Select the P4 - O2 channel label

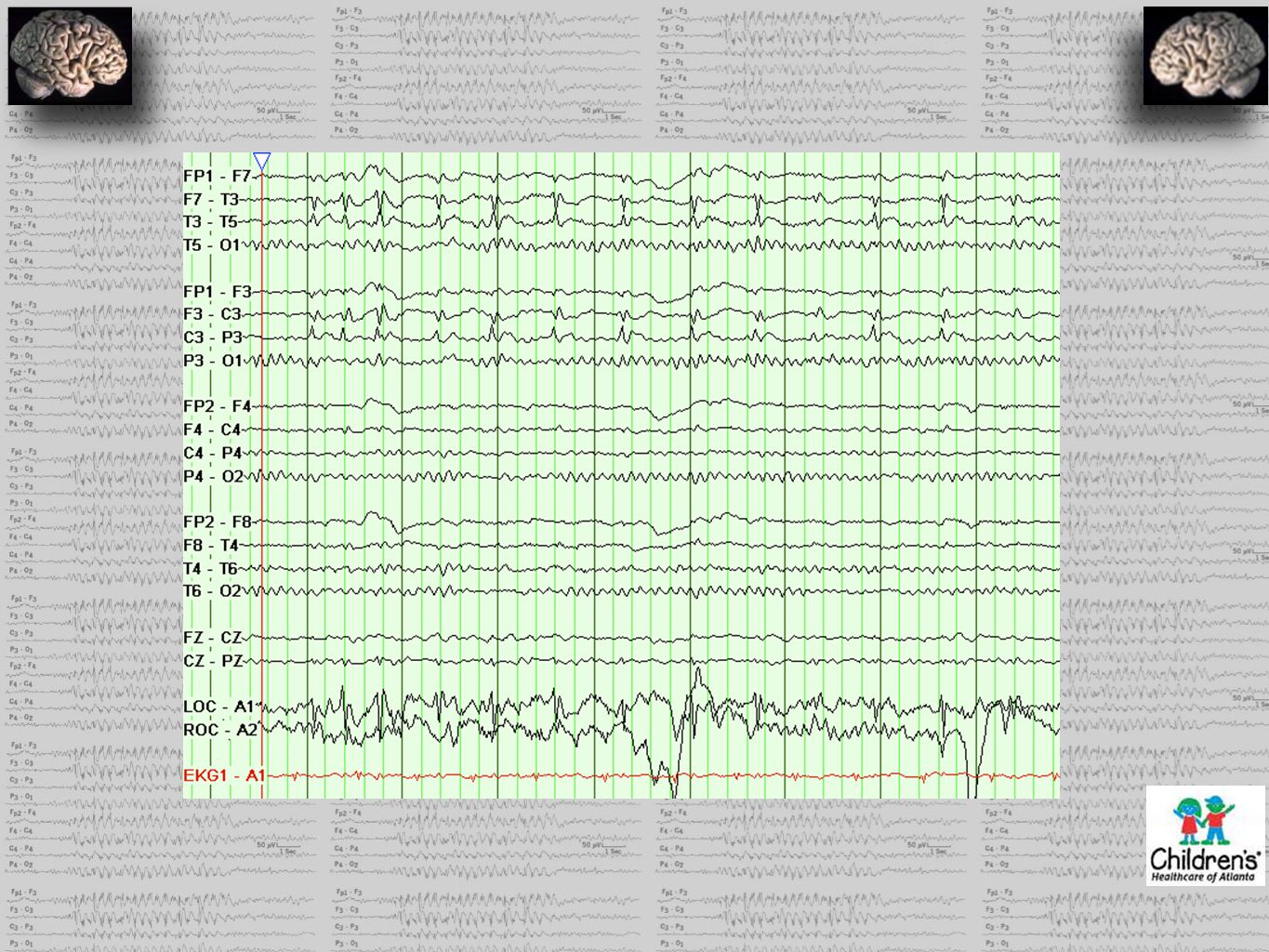(x=213, y=476)
